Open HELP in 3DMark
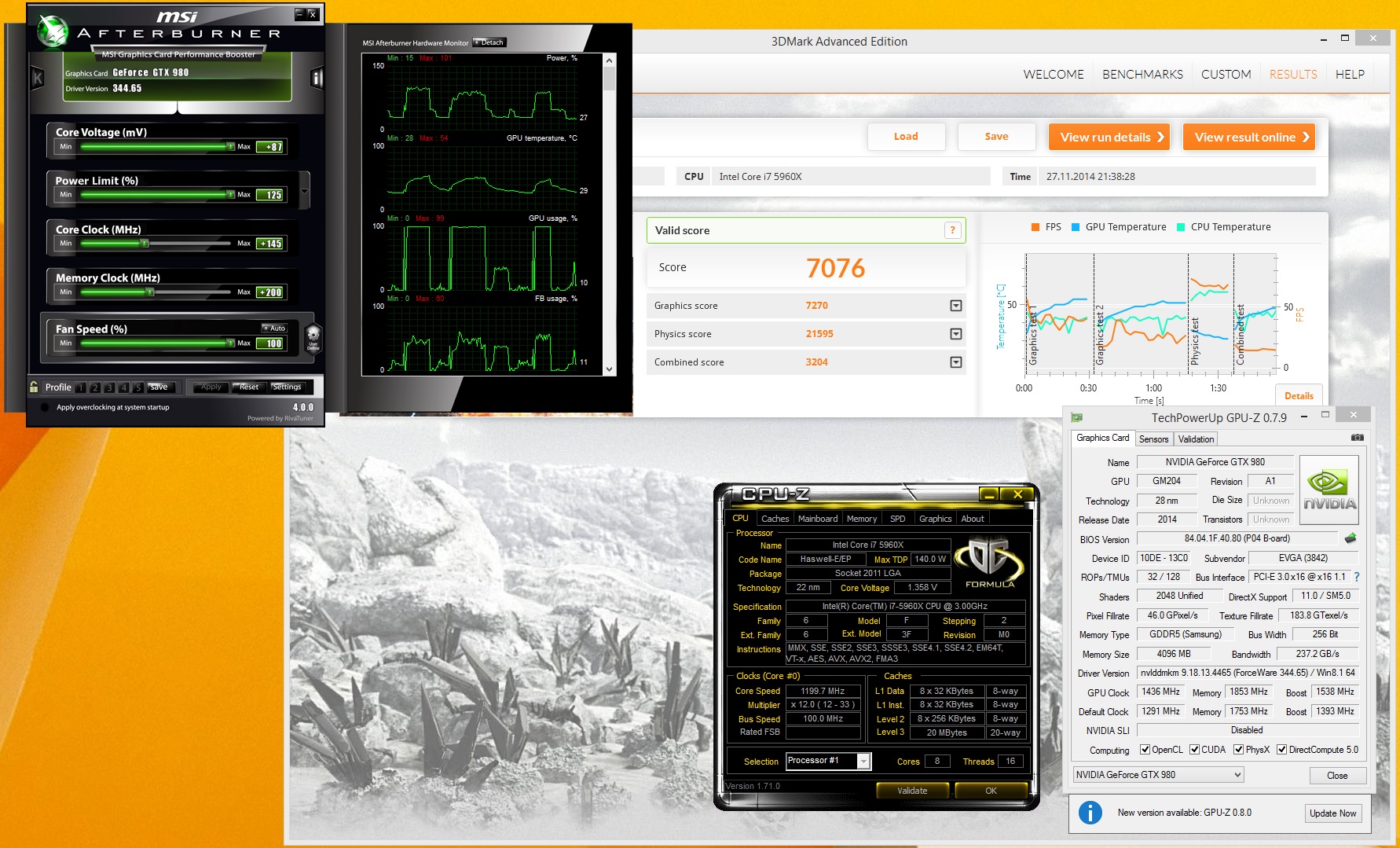Image resolution: width=1400 pixels, height=848 pixels. (1350, 74)
